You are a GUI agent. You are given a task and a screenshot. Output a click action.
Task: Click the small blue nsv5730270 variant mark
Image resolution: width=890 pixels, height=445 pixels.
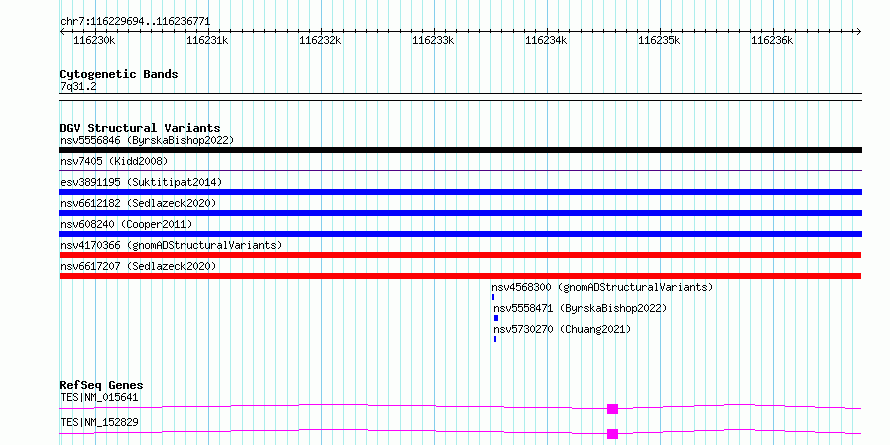(495, 339)
